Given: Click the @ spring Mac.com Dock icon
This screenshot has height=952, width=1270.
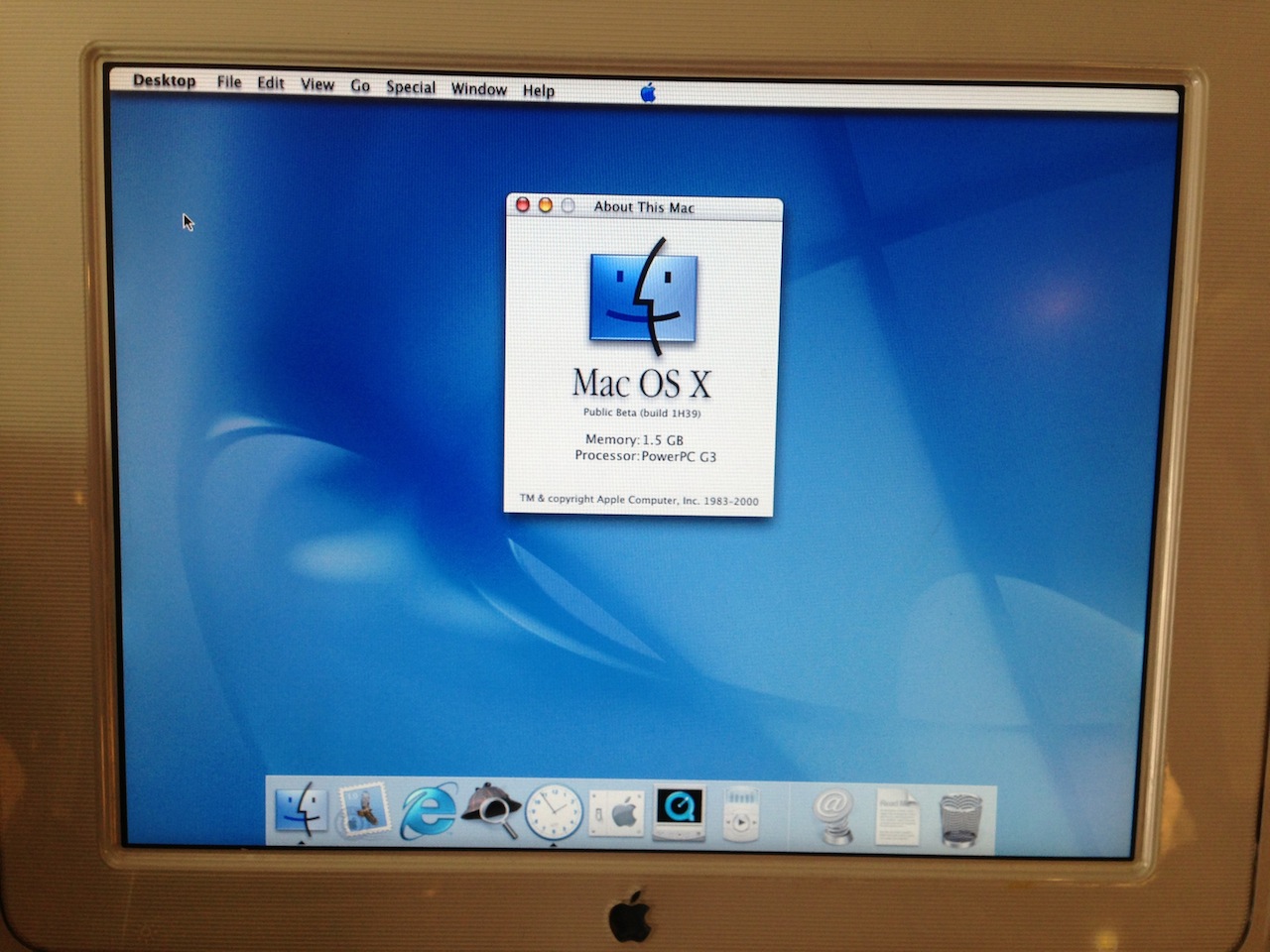Looking at the screenshot, I should click(833, 816).
